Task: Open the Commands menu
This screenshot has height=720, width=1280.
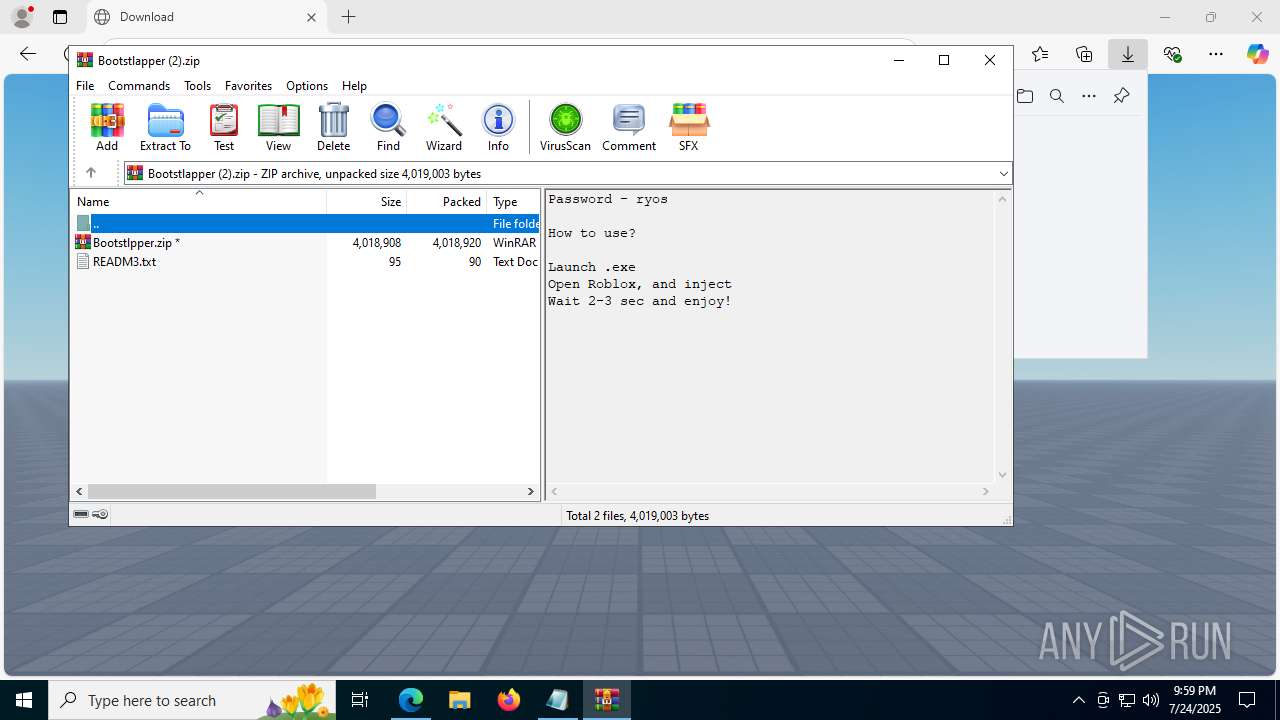Action: (139, 86)
